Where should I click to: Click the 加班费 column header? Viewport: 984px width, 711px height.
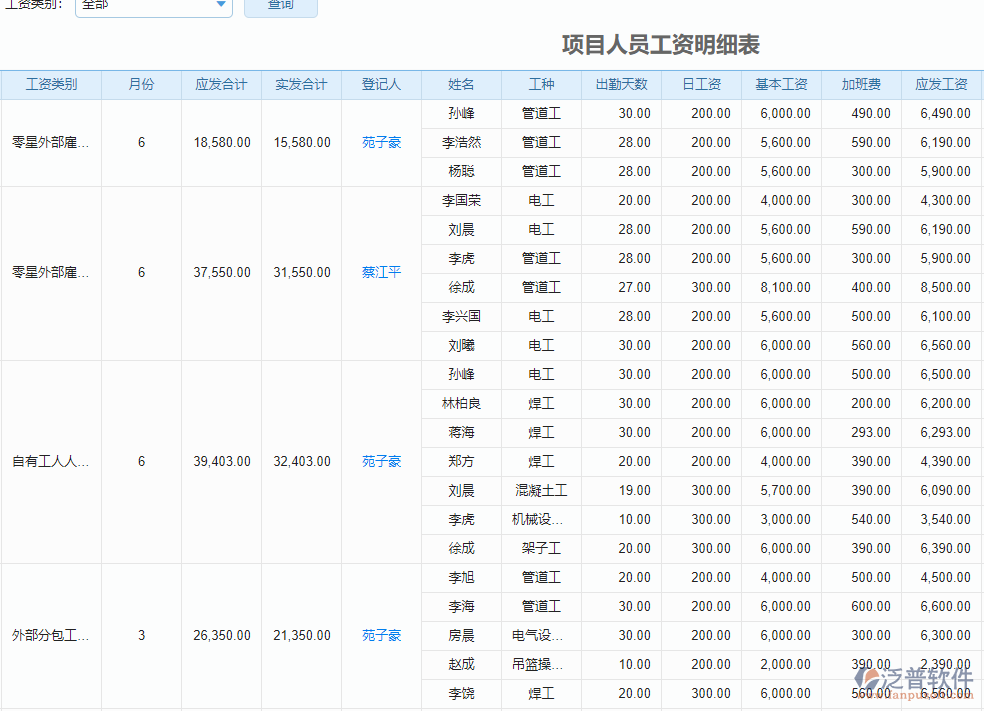[x=861, y=84]
